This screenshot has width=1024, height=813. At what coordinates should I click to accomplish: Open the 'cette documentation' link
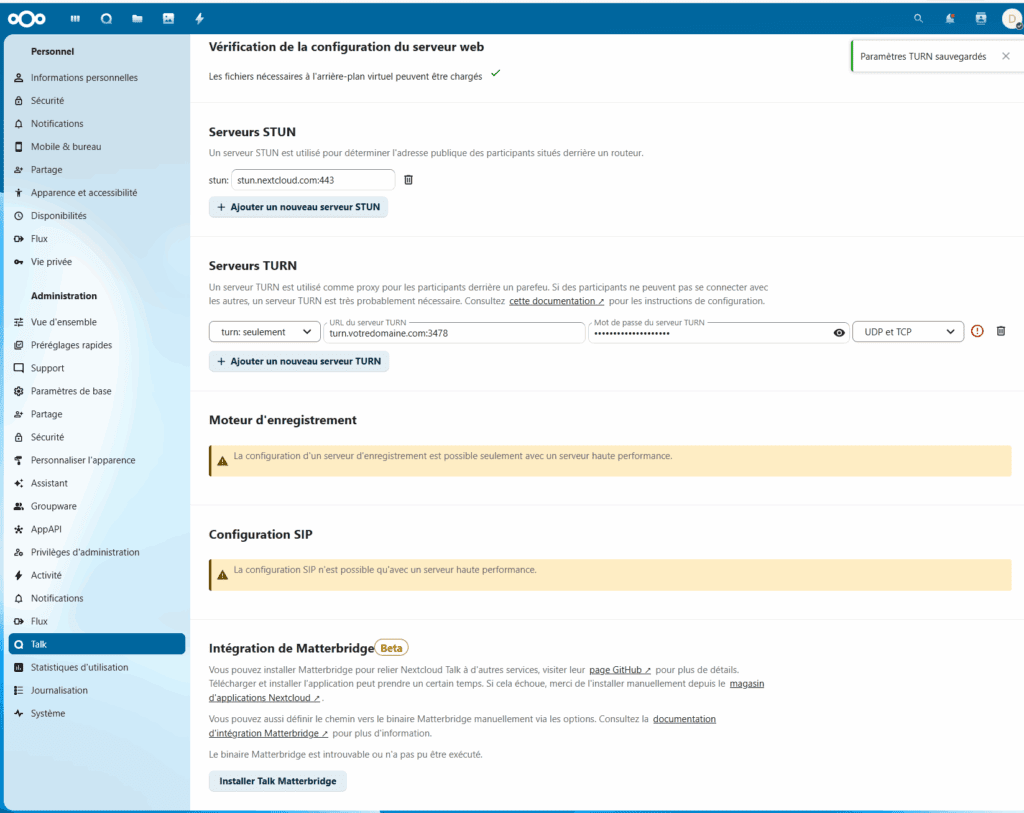(x=556, y=301)
